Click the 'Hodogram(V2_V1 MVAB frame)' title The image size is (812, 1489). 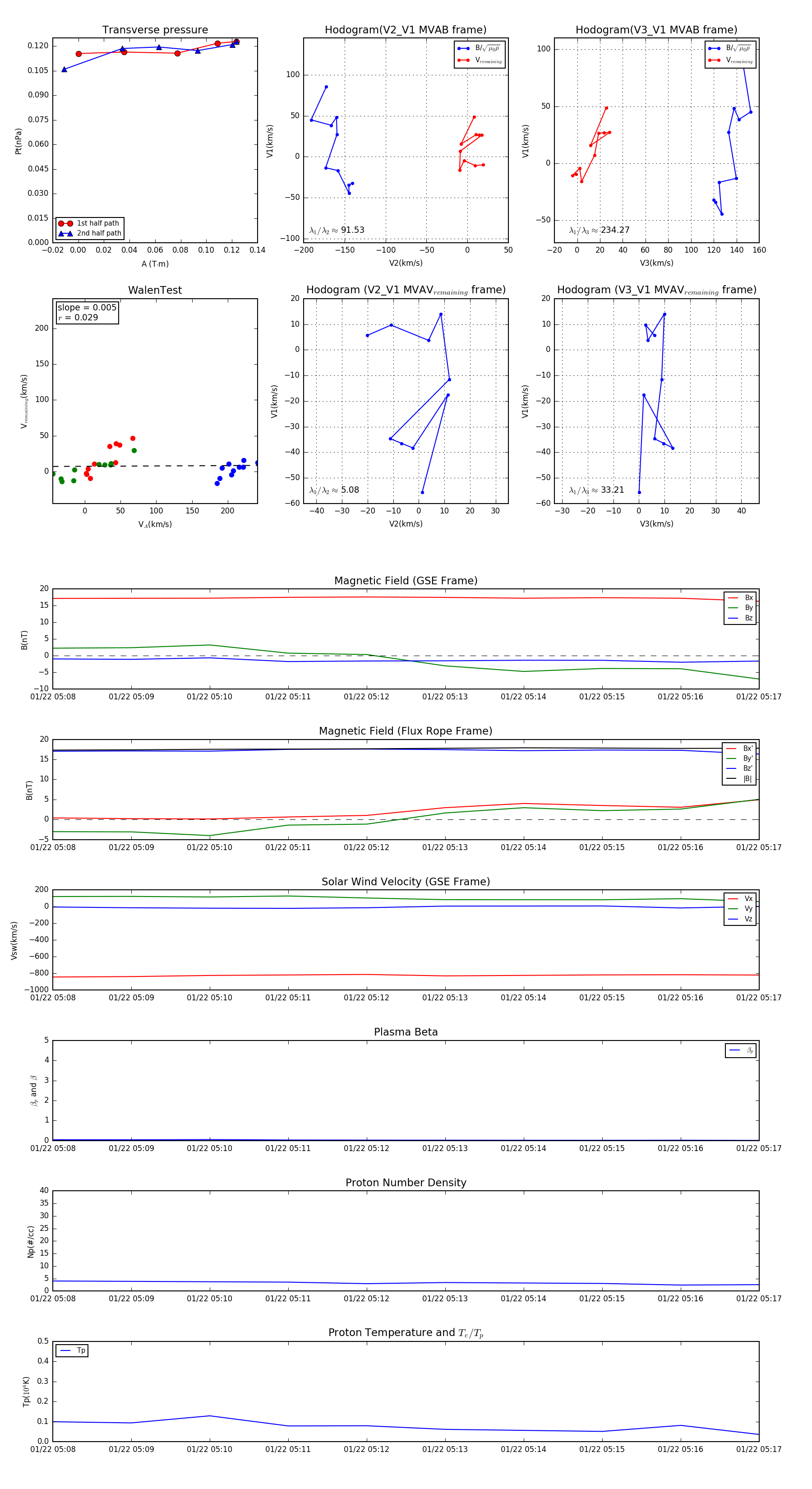pyautogui.click(x=406, y=30)
